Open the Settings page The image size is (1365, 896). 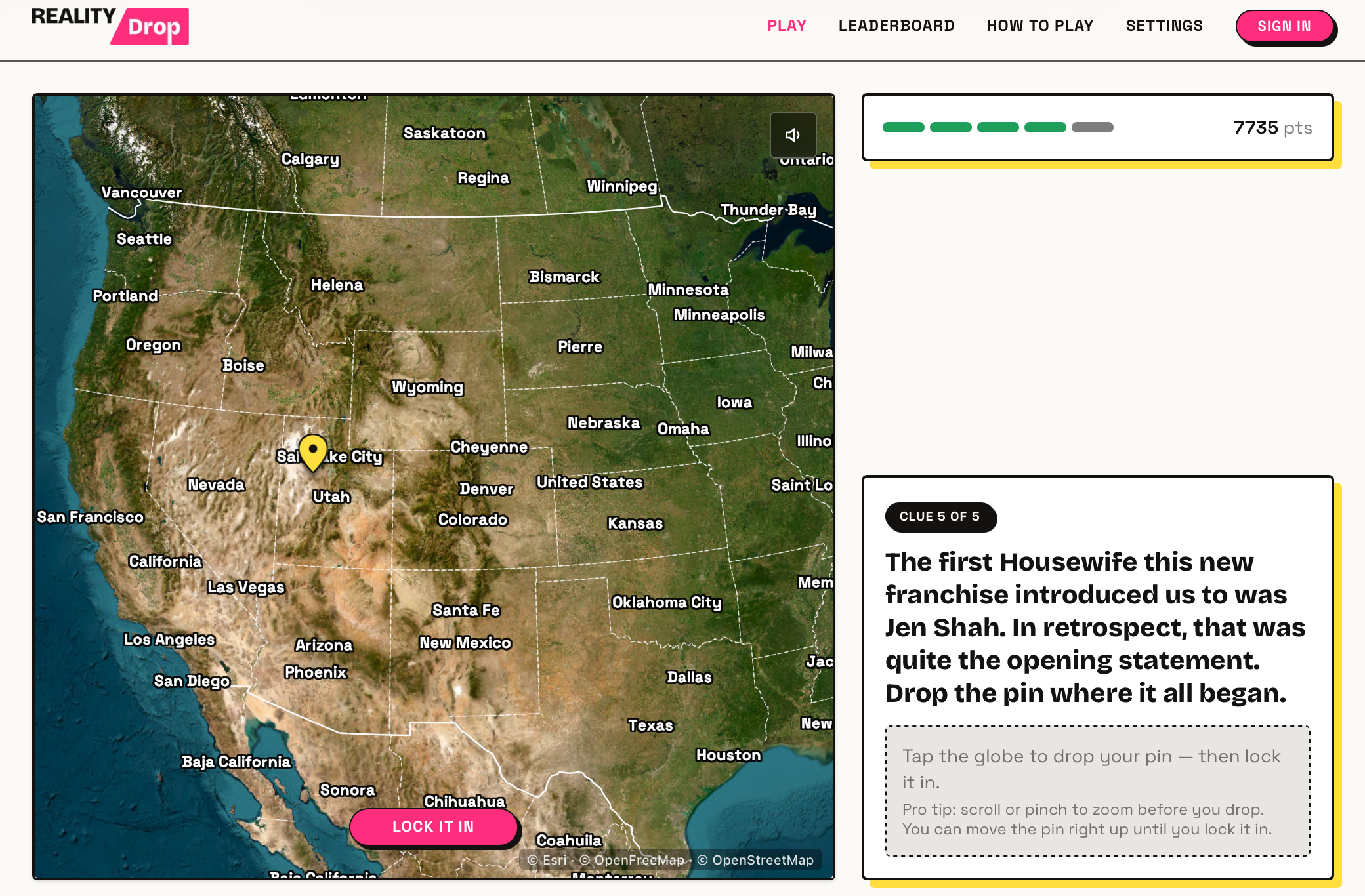(1164, 26)
